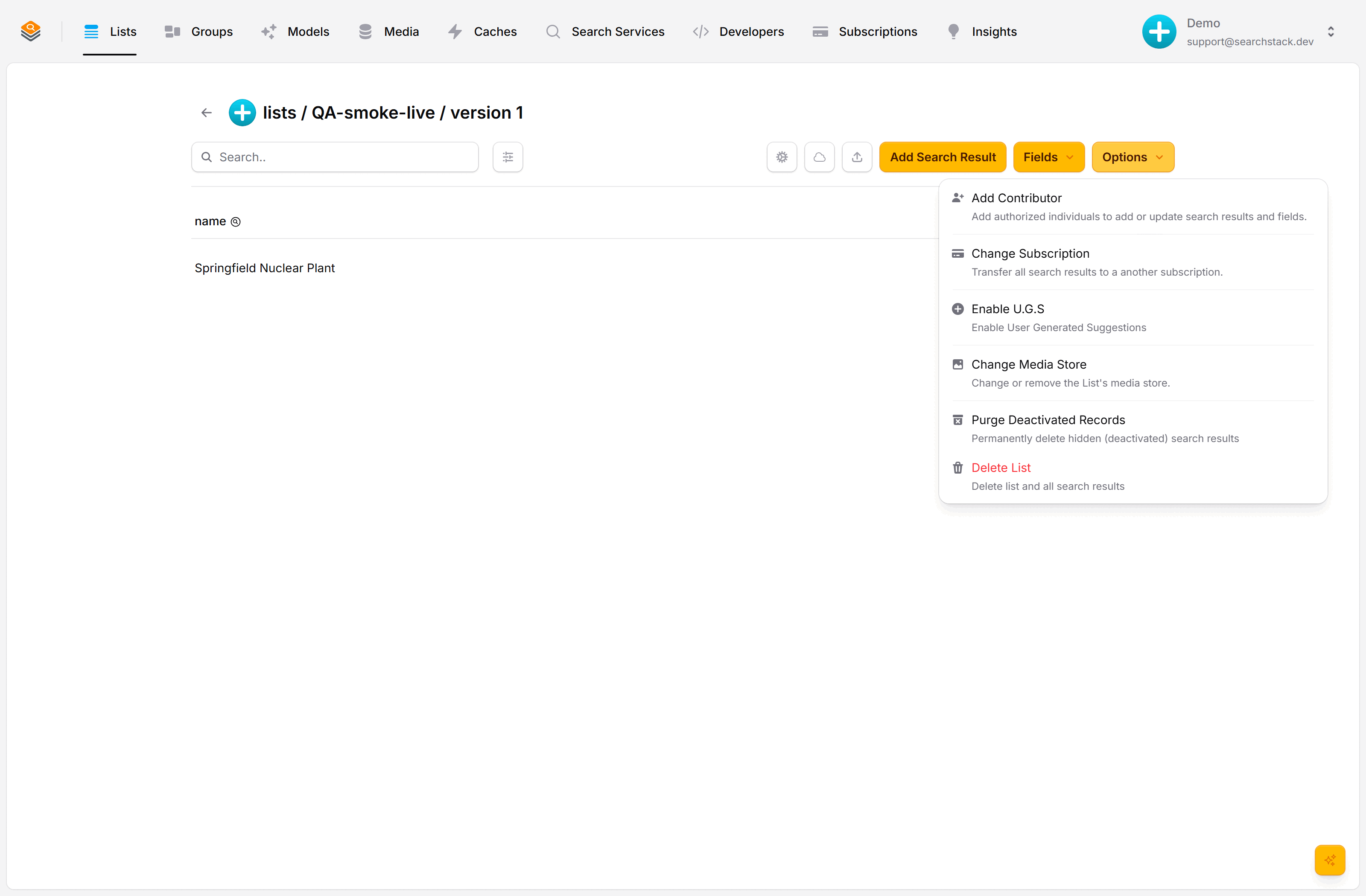Open the filter sliders icon next to search
The height and width of the screenshot is (896, 1366).
click(508, 157)
